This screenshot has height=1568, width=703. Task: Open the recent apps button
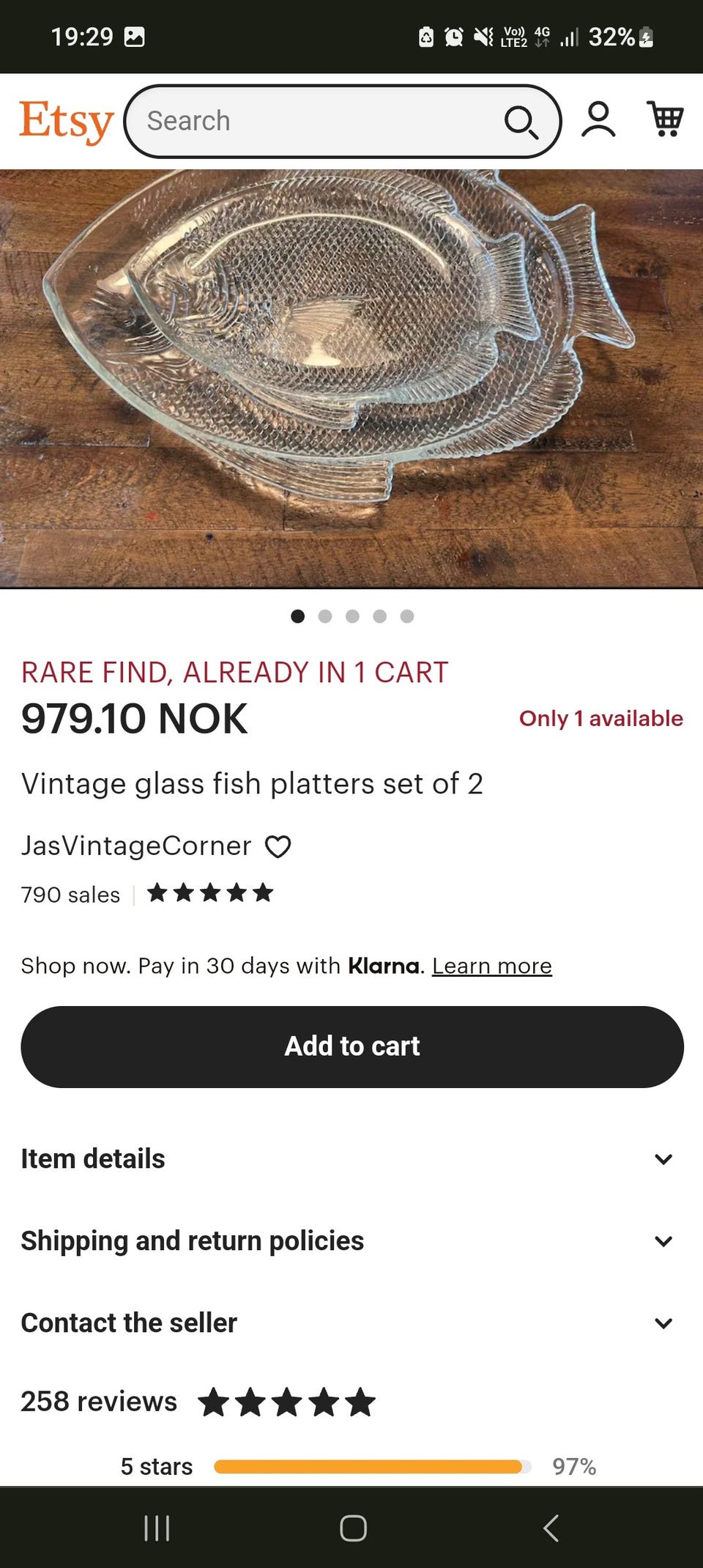coord(157,1528)
